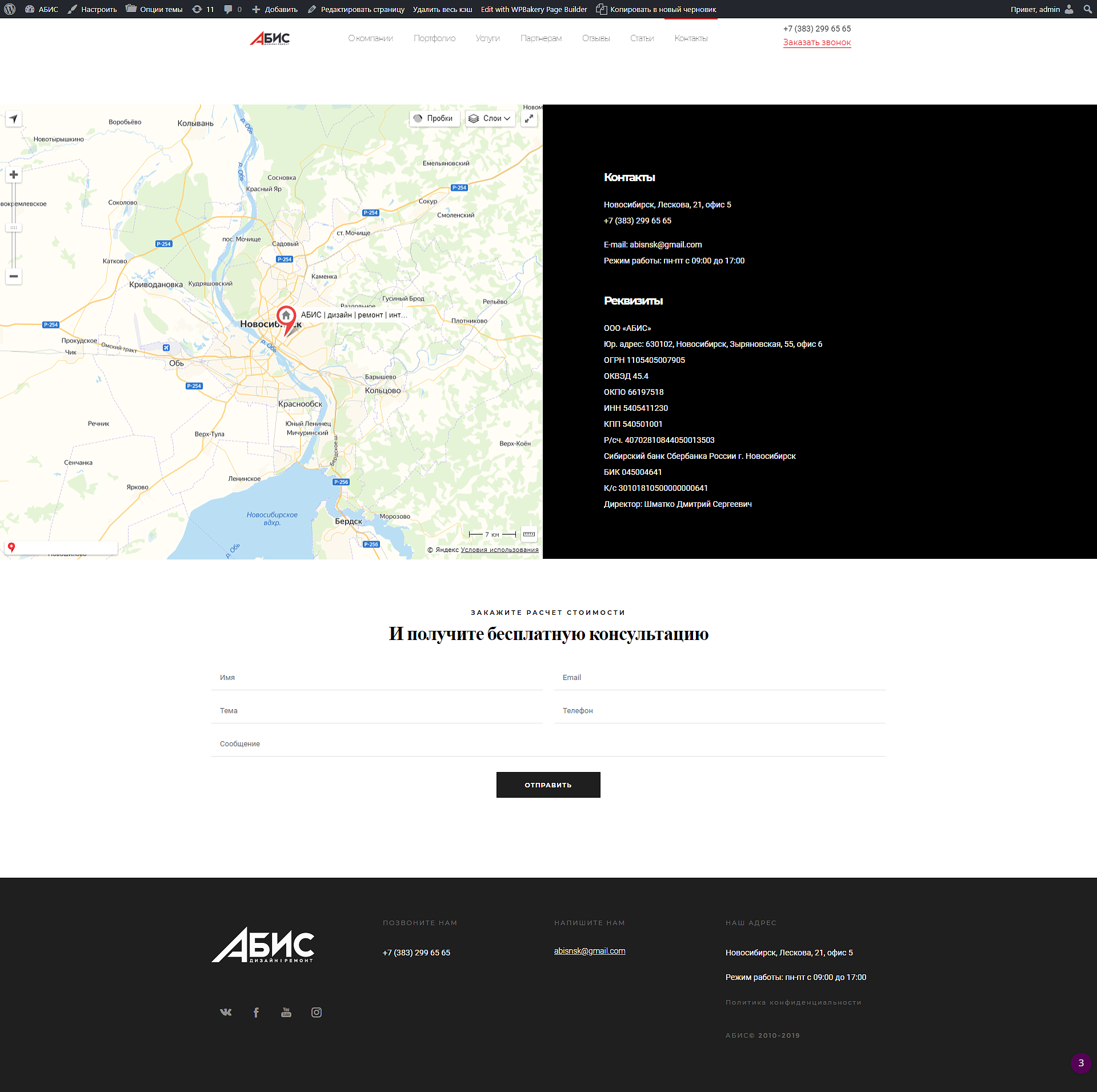
Task: Open the Привет, admin account menu
Action: click(1042, 9)
